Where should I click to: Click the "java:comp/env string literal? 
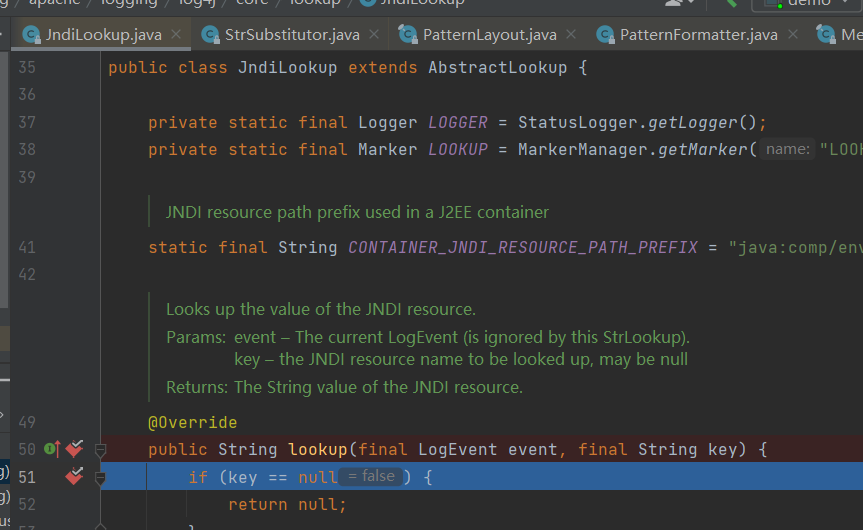pos(795,248)
